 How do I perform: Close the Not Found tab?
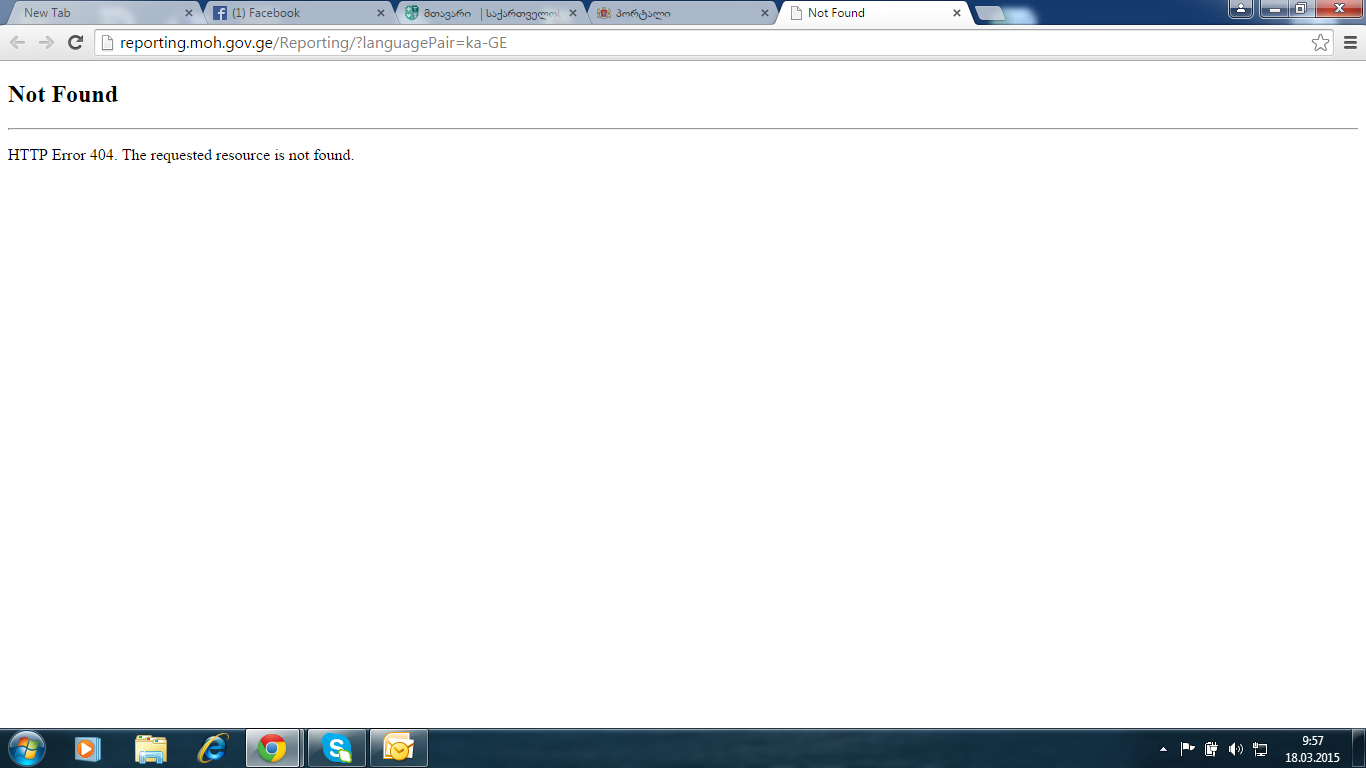(x=956, y=13)
